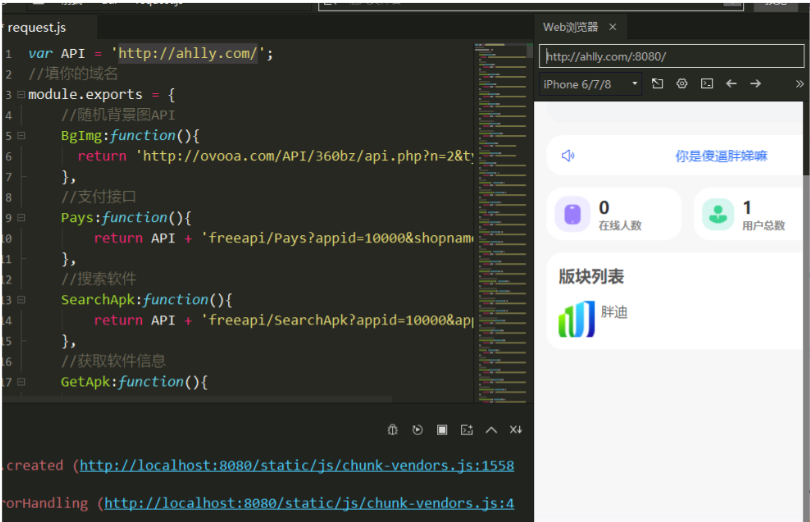810x522 pixels.
Task: Open the iPhone 6/7/8 device dropdown
Action: click(x=590, y=84)
